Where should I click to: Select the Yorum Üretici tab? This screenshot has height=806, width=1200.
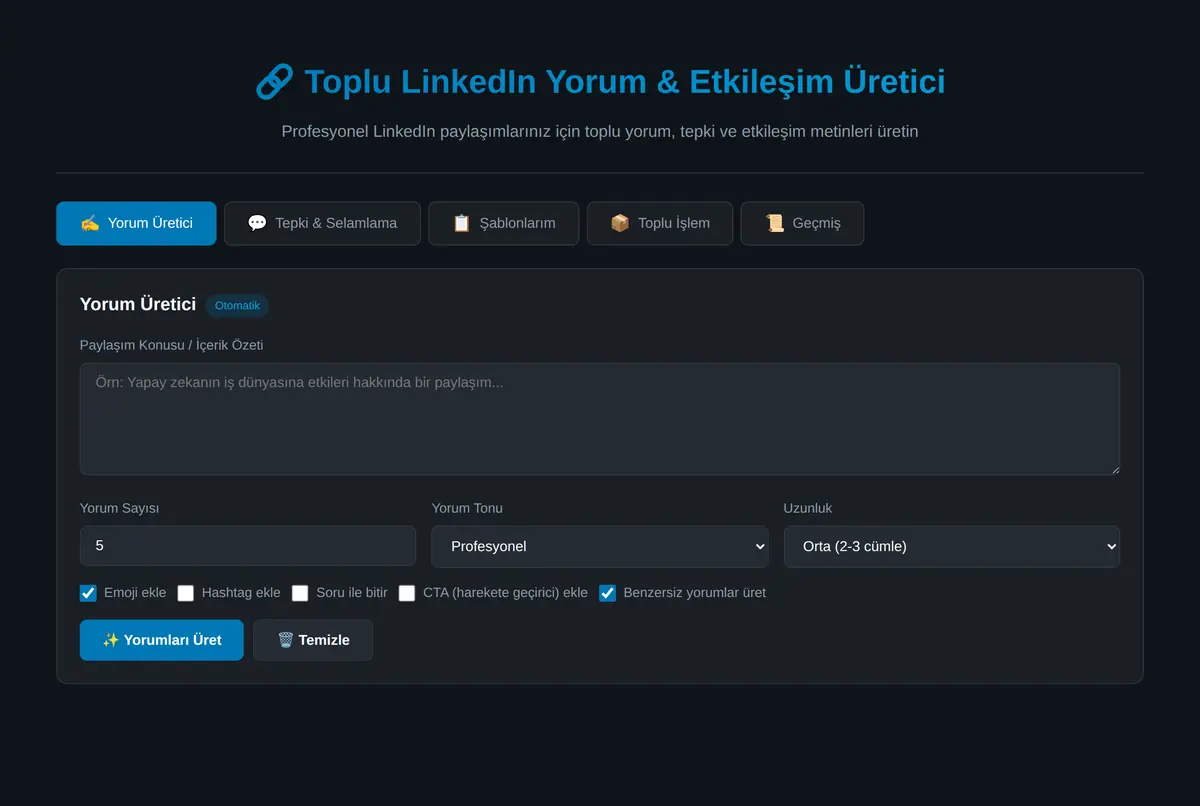(x=136, y=223)
